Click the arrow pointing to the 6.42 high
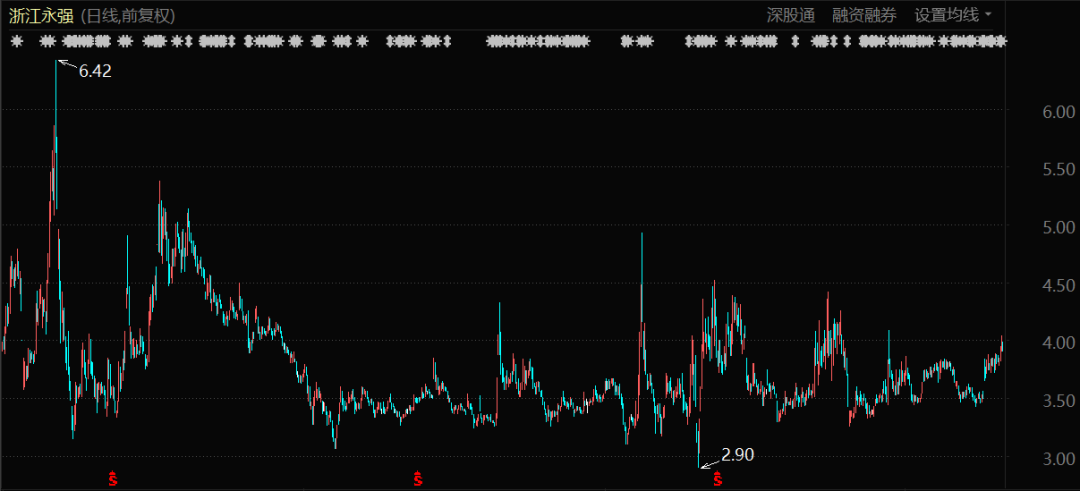Viewport: 1080px width, 491px height. click(66, 65)
